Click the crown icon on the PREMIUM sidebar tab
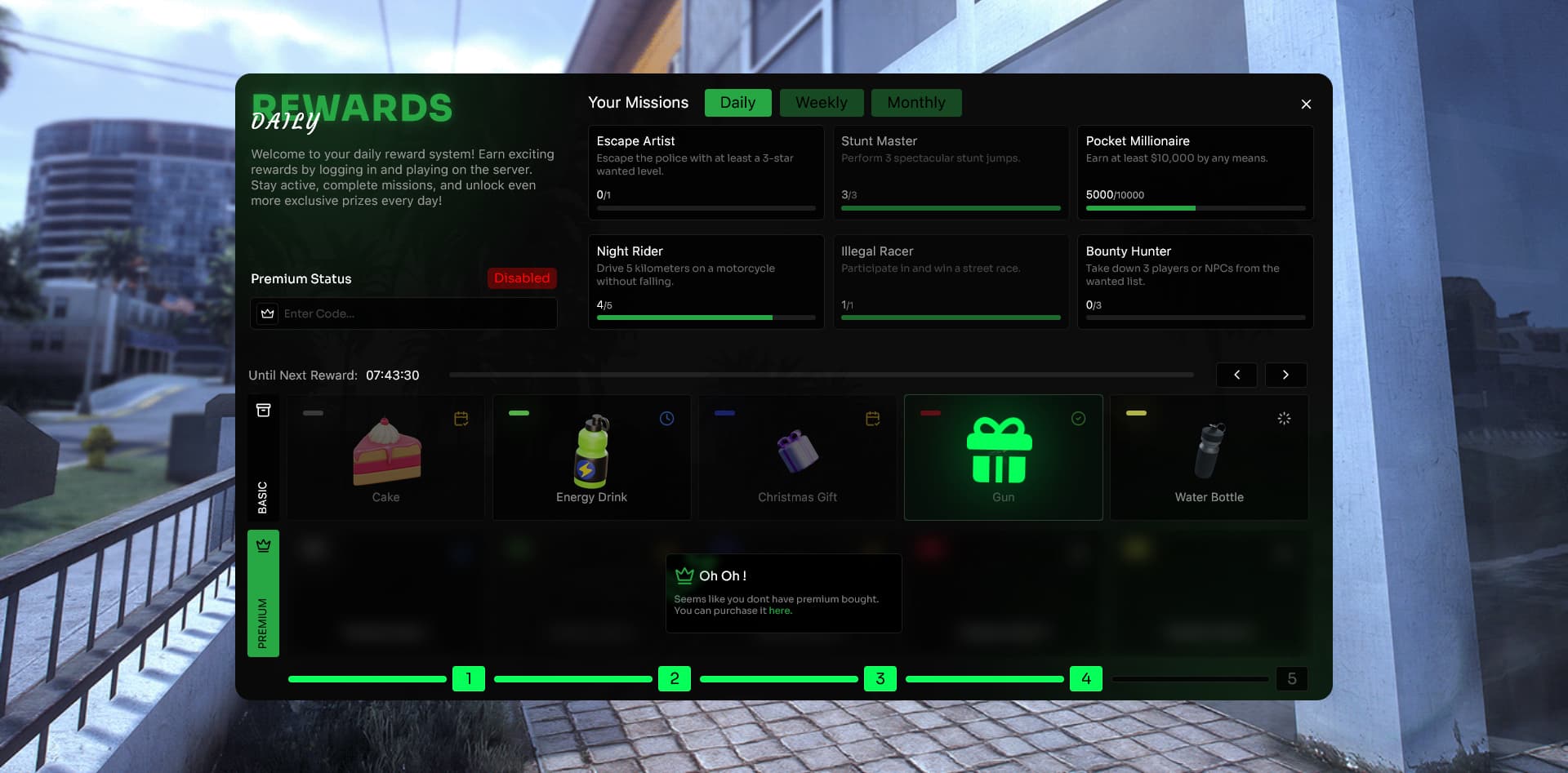 [x=263, y=544]
